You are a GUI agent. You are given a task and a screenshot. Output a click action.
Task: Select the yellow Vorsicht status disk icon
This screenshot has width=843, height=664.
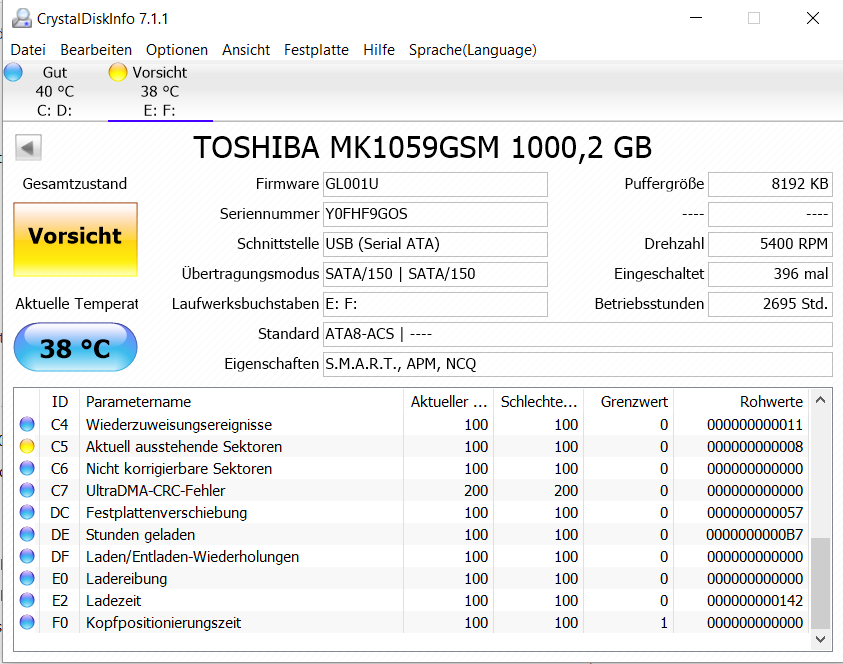(118, 72)
